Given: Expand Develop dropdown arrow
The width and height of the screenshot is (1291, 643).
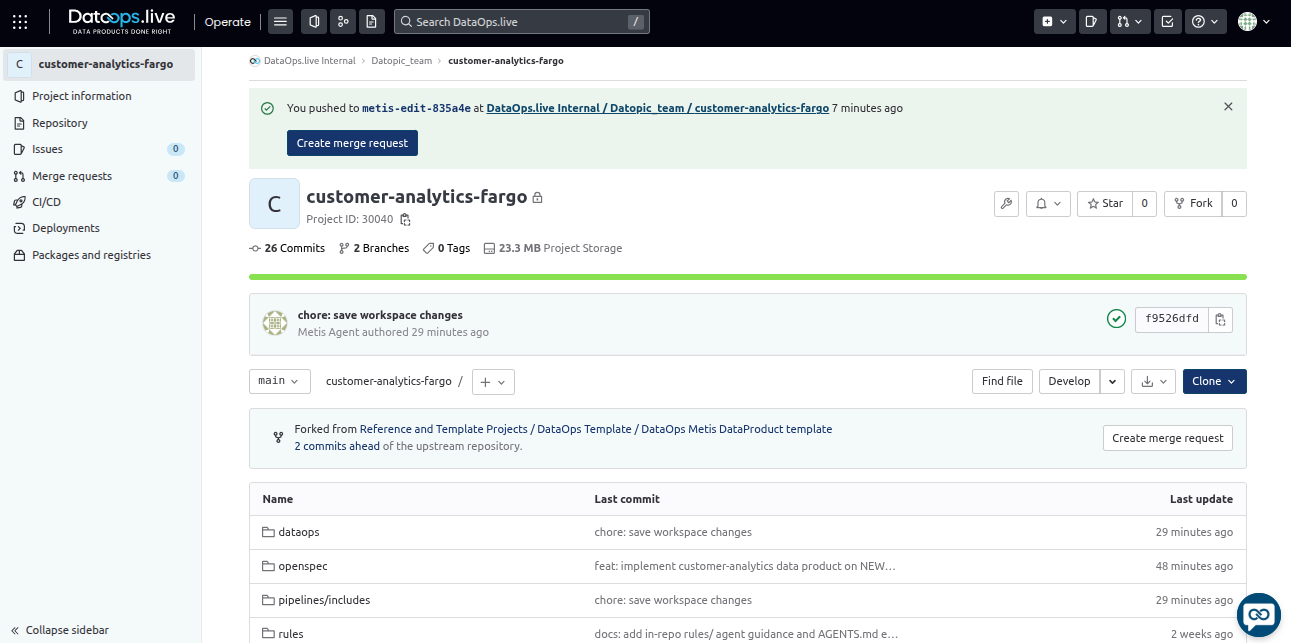Looking at the screenshot, I should 1113,381.
